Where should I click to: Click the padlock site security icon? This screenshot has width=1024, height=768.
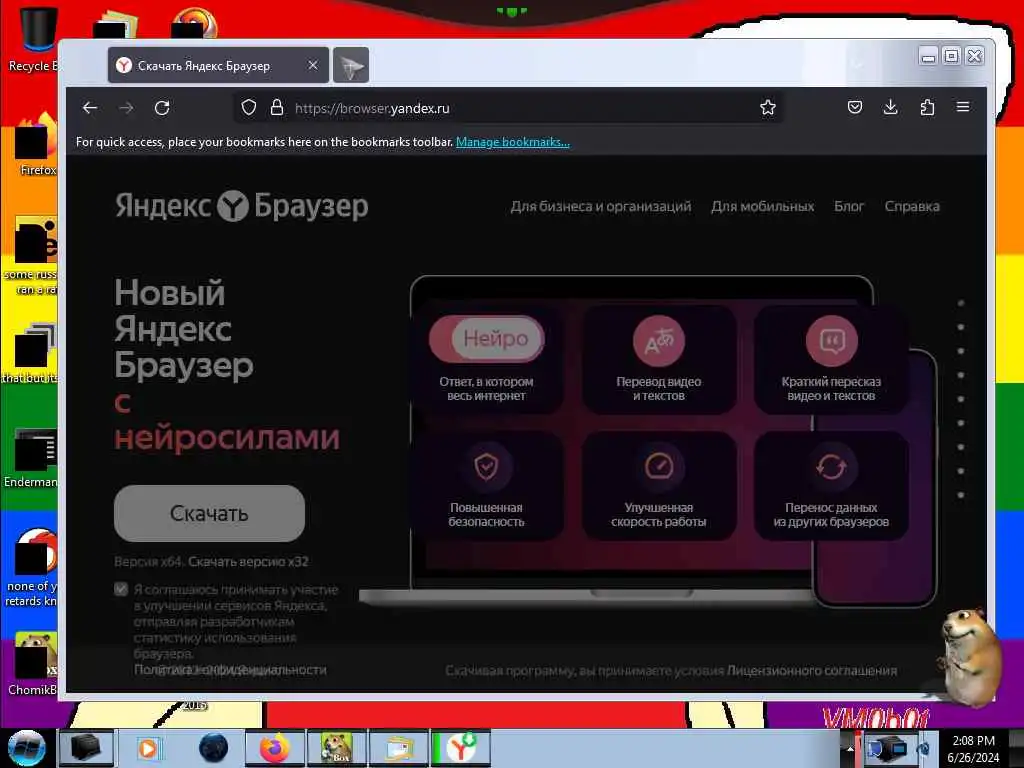[277, 108]
